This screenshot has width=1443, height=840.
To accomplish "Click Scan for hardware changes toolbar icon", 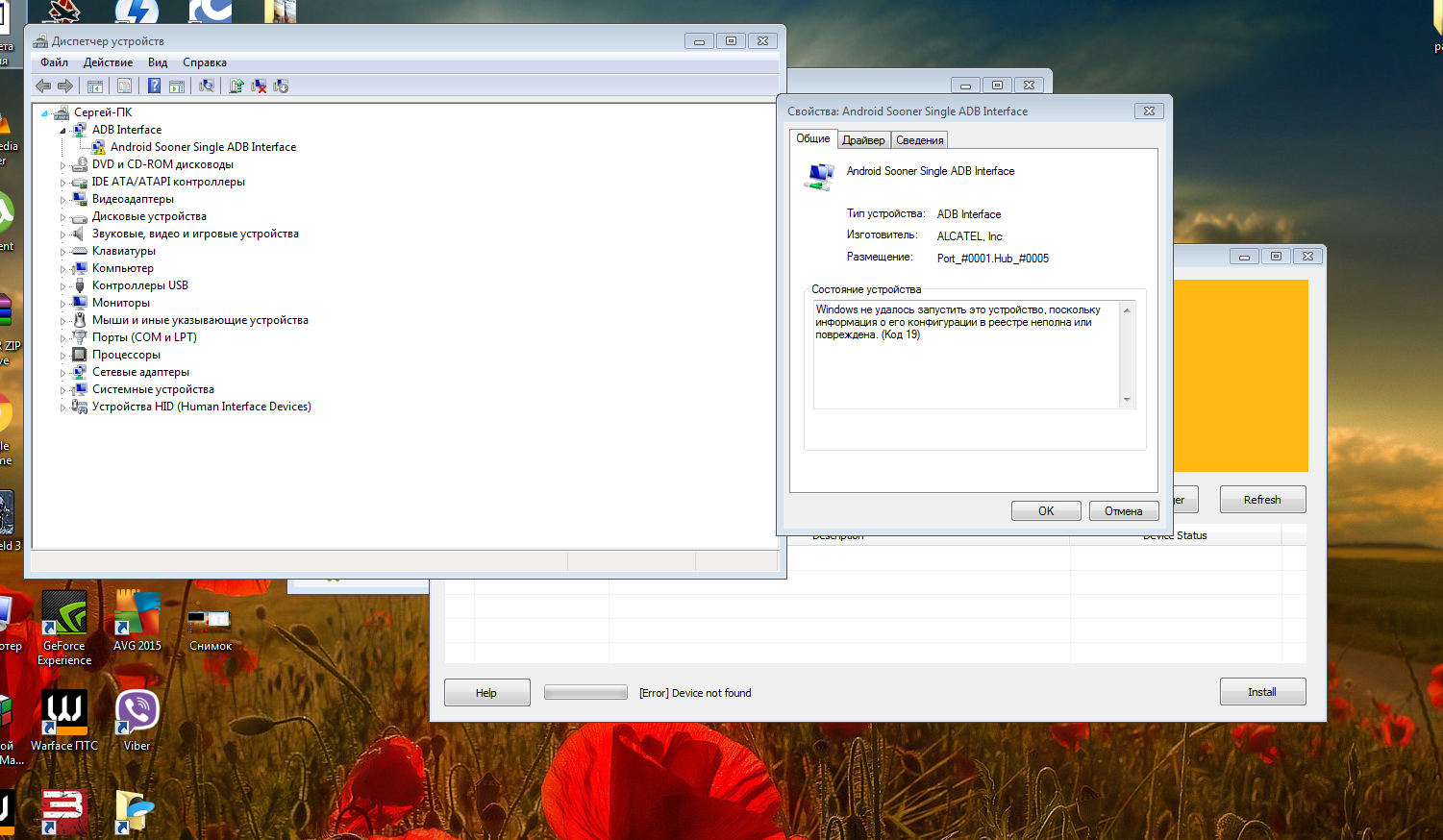I will [x=206, y=86].
